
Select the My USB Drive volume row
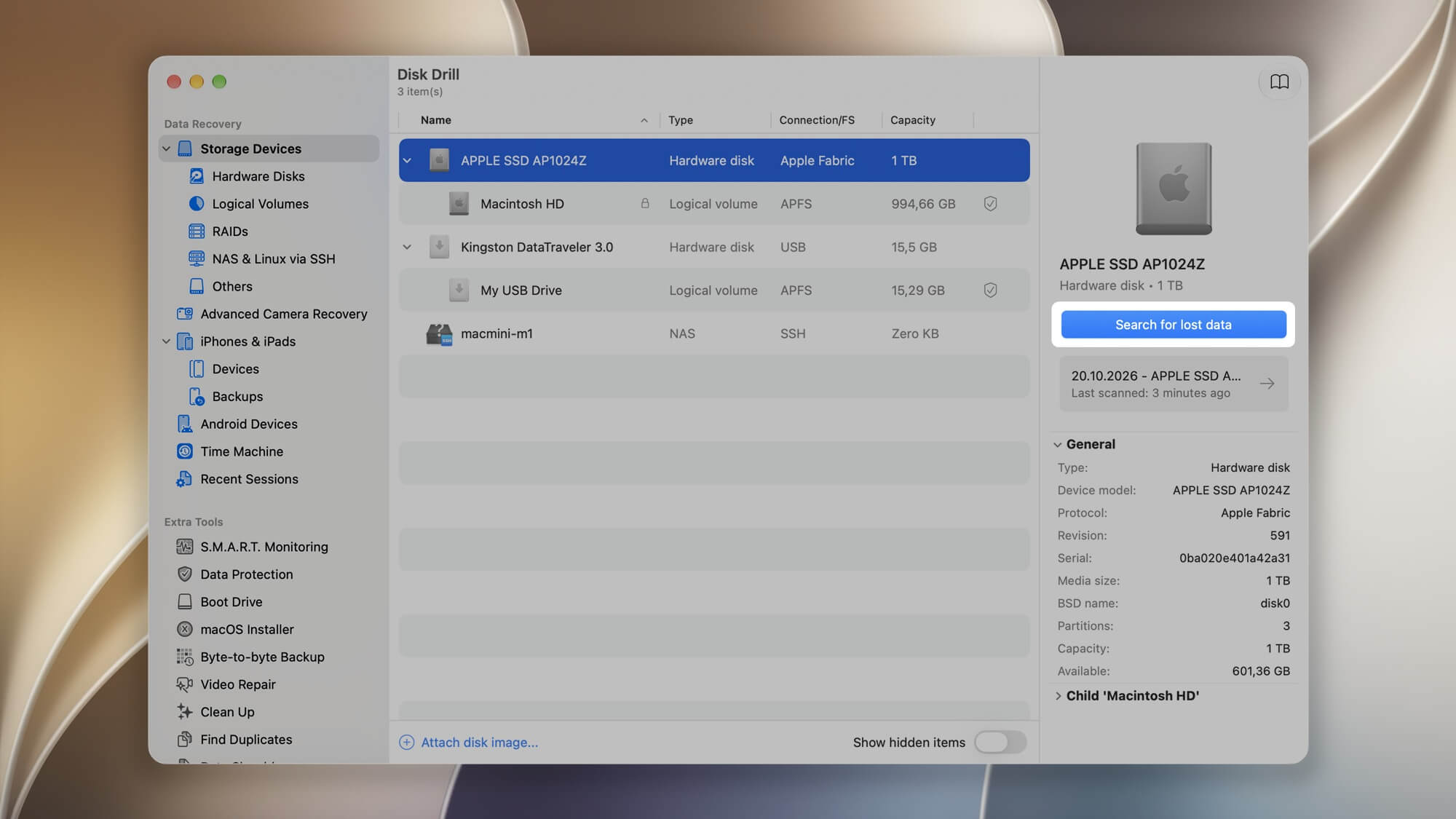(713, 290)
